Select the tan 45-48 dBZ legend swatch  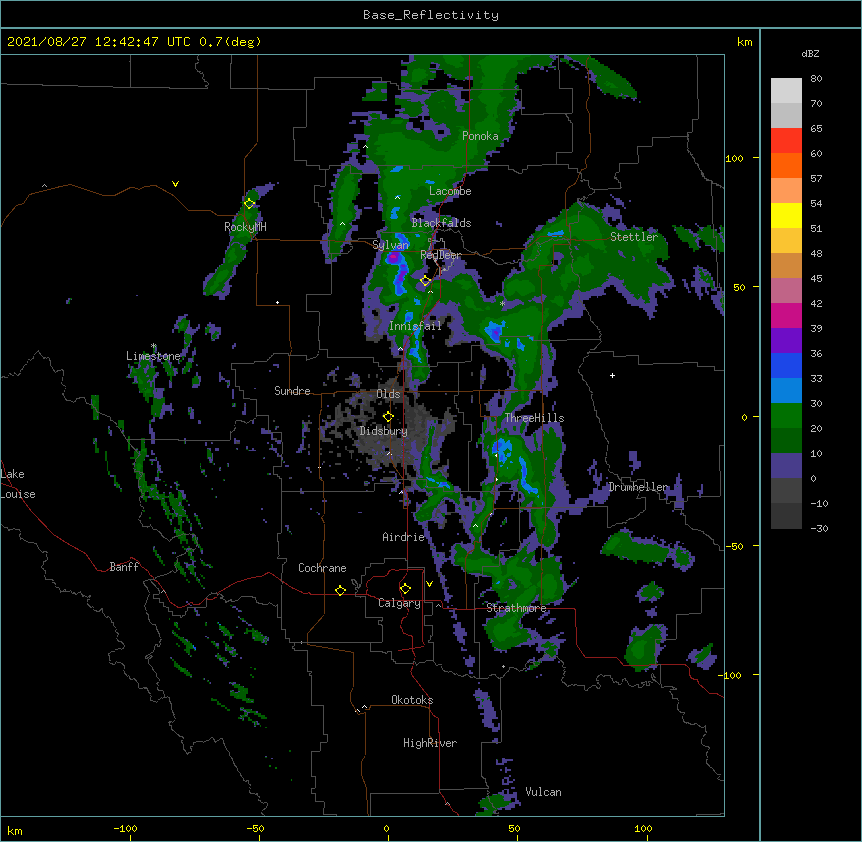coord(786,265)
